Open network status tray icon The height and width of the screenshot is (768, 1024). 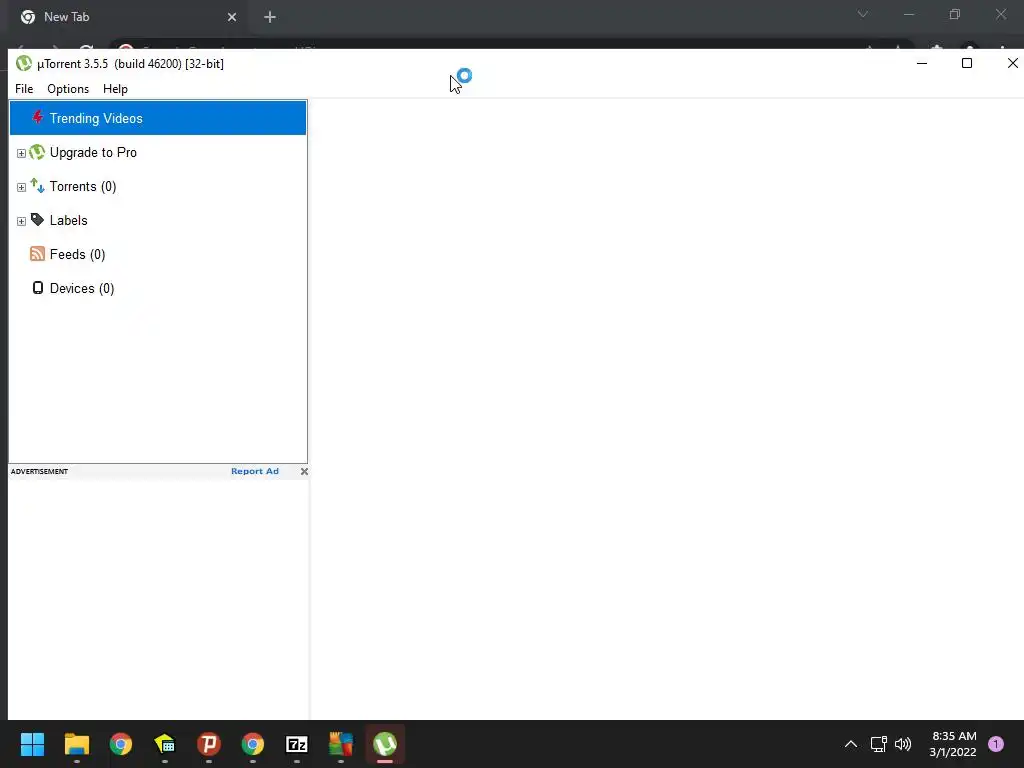(878, 744)
